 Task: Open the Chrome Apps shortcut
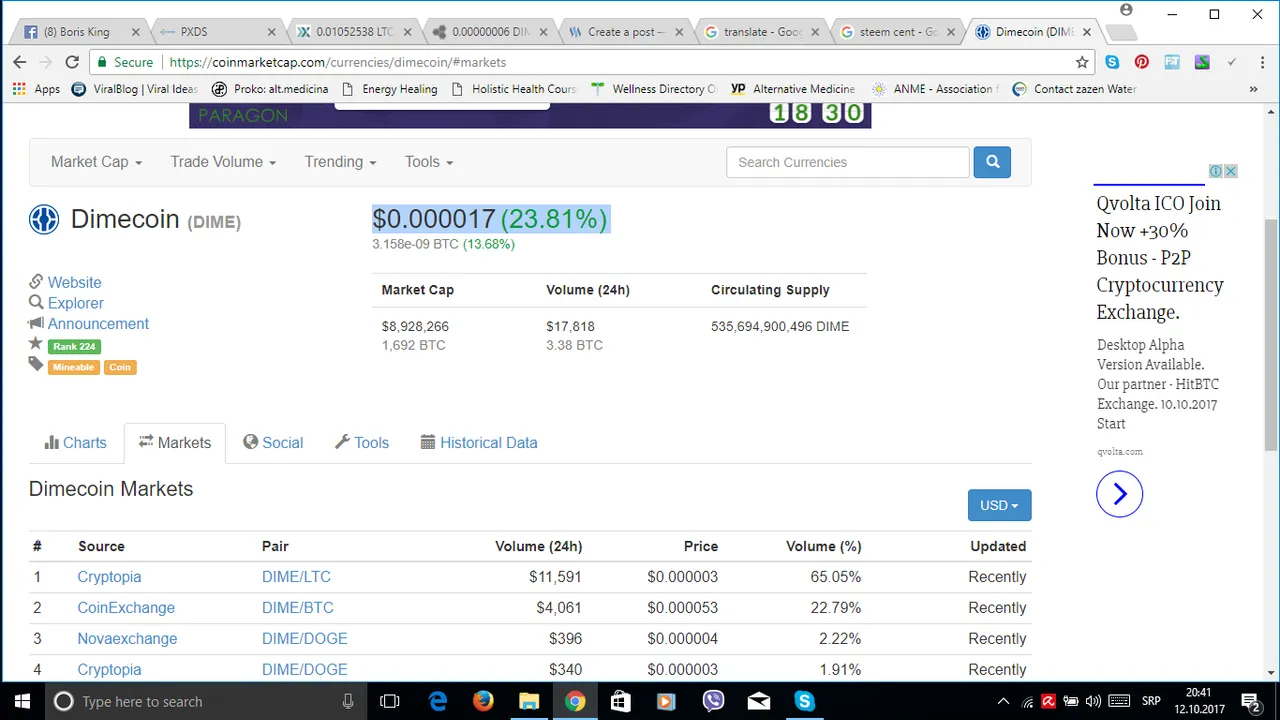36,89
